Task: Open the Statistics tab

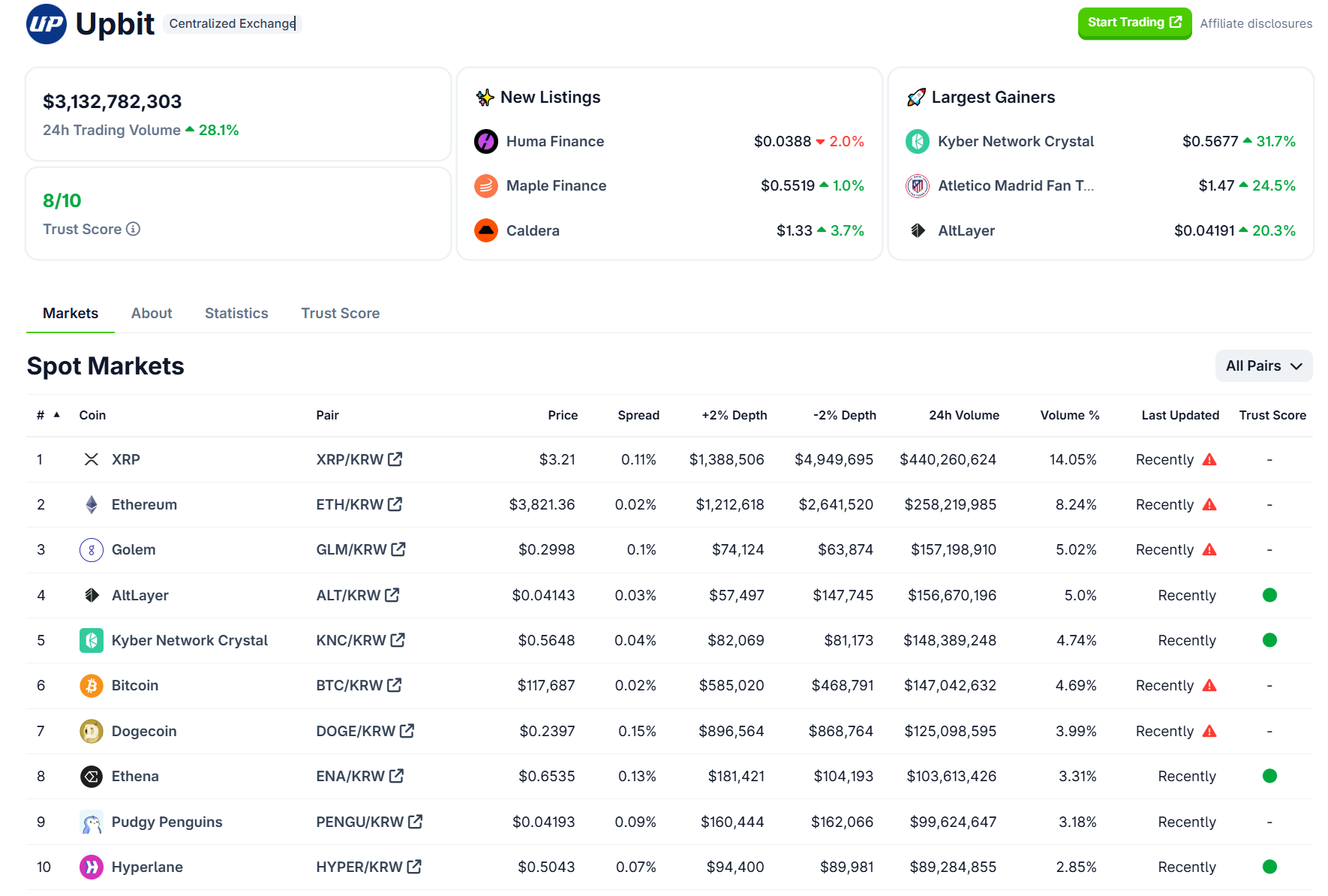Action: tap(236, 314)
